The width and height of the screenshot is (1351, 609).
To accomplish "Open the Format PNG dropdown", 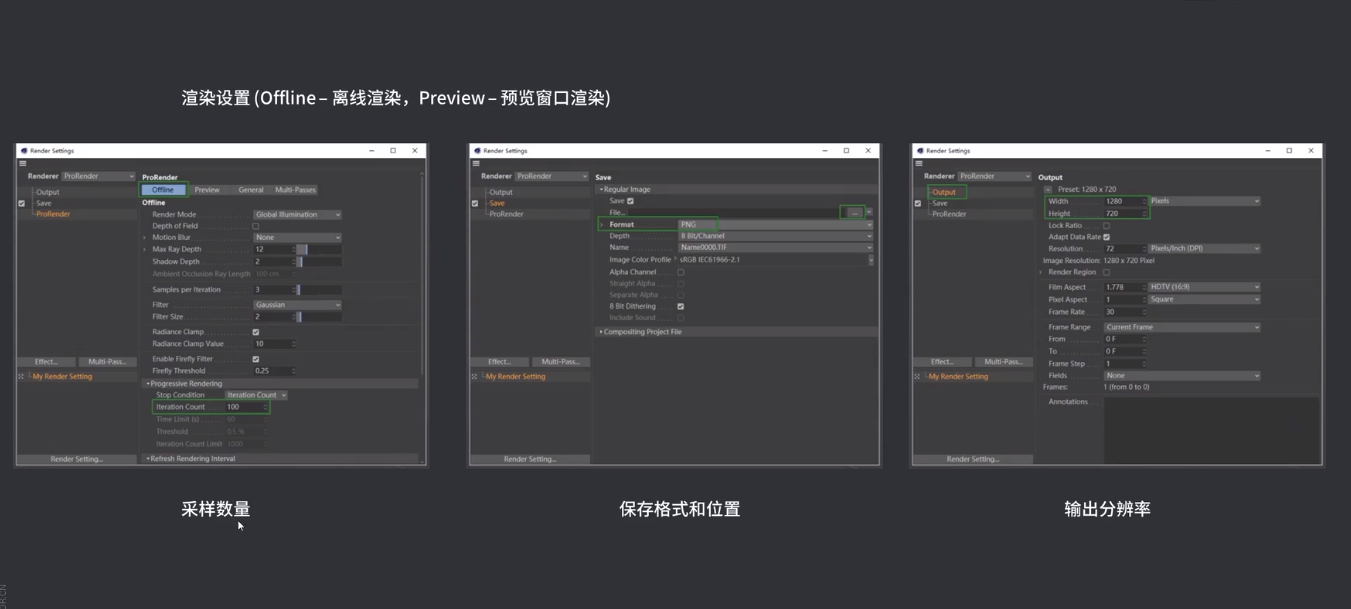I will click(775, 225).
